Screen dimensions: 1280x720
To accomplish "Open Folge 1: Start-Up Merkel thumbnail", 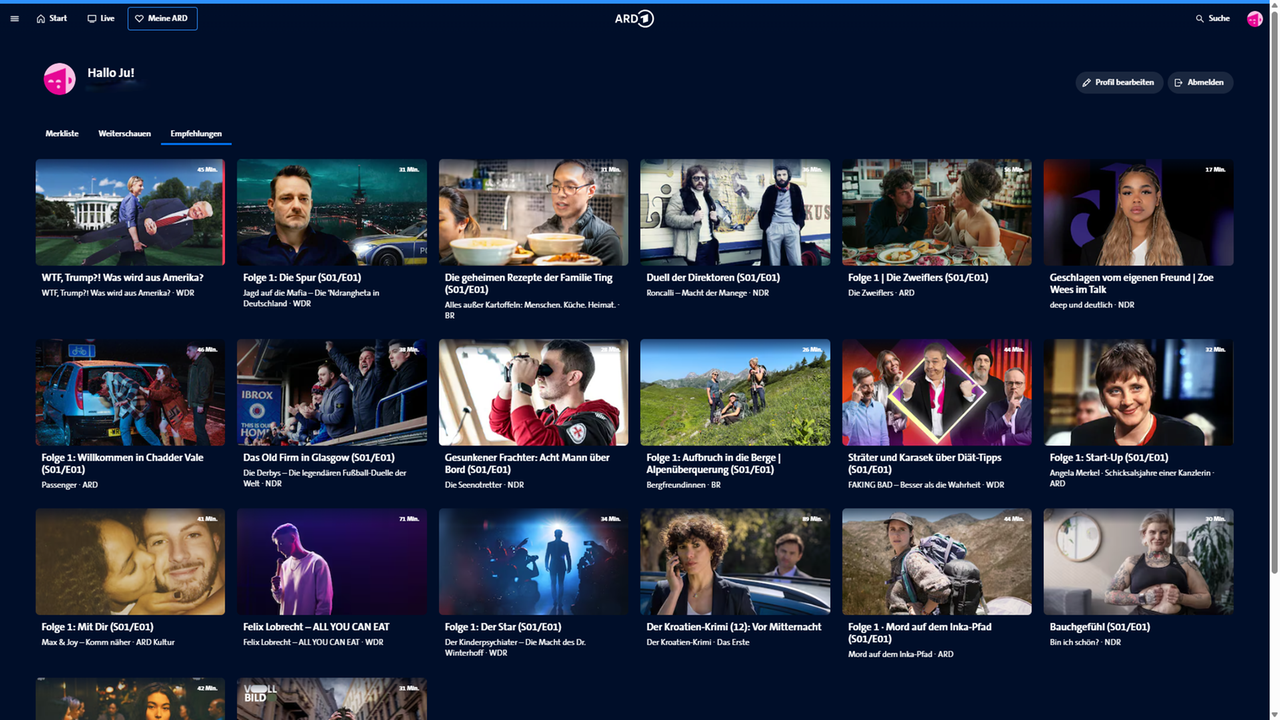I will click(x=1138, y=392).
